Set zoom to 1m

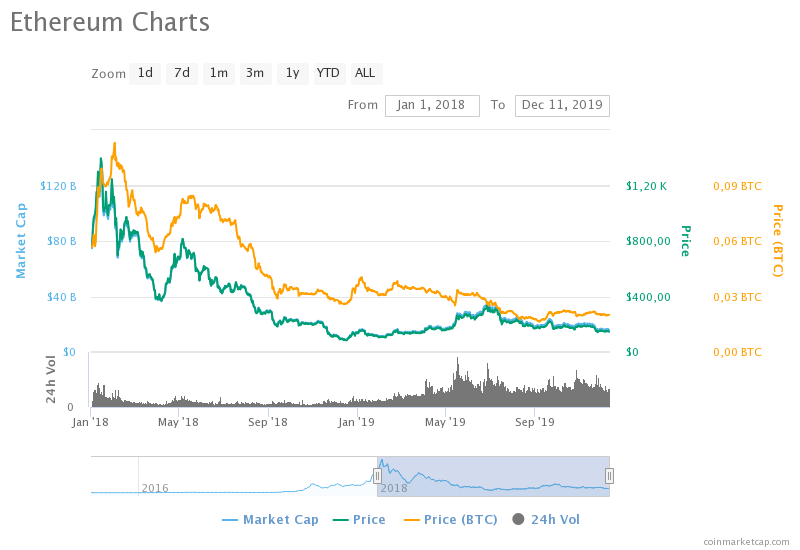[x=218, y=73]
